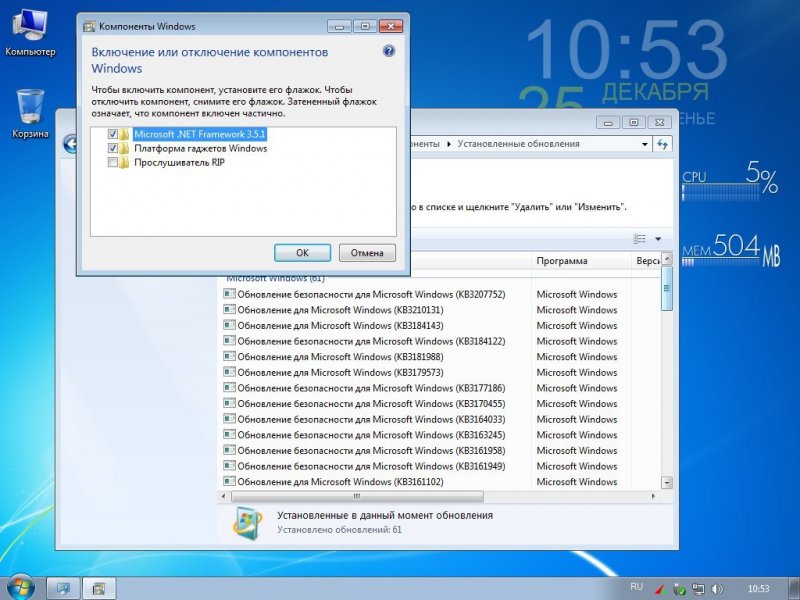This screenshot has height=600, width=800.
Task: Click the change view icon above the list
Action: point(640,239)
